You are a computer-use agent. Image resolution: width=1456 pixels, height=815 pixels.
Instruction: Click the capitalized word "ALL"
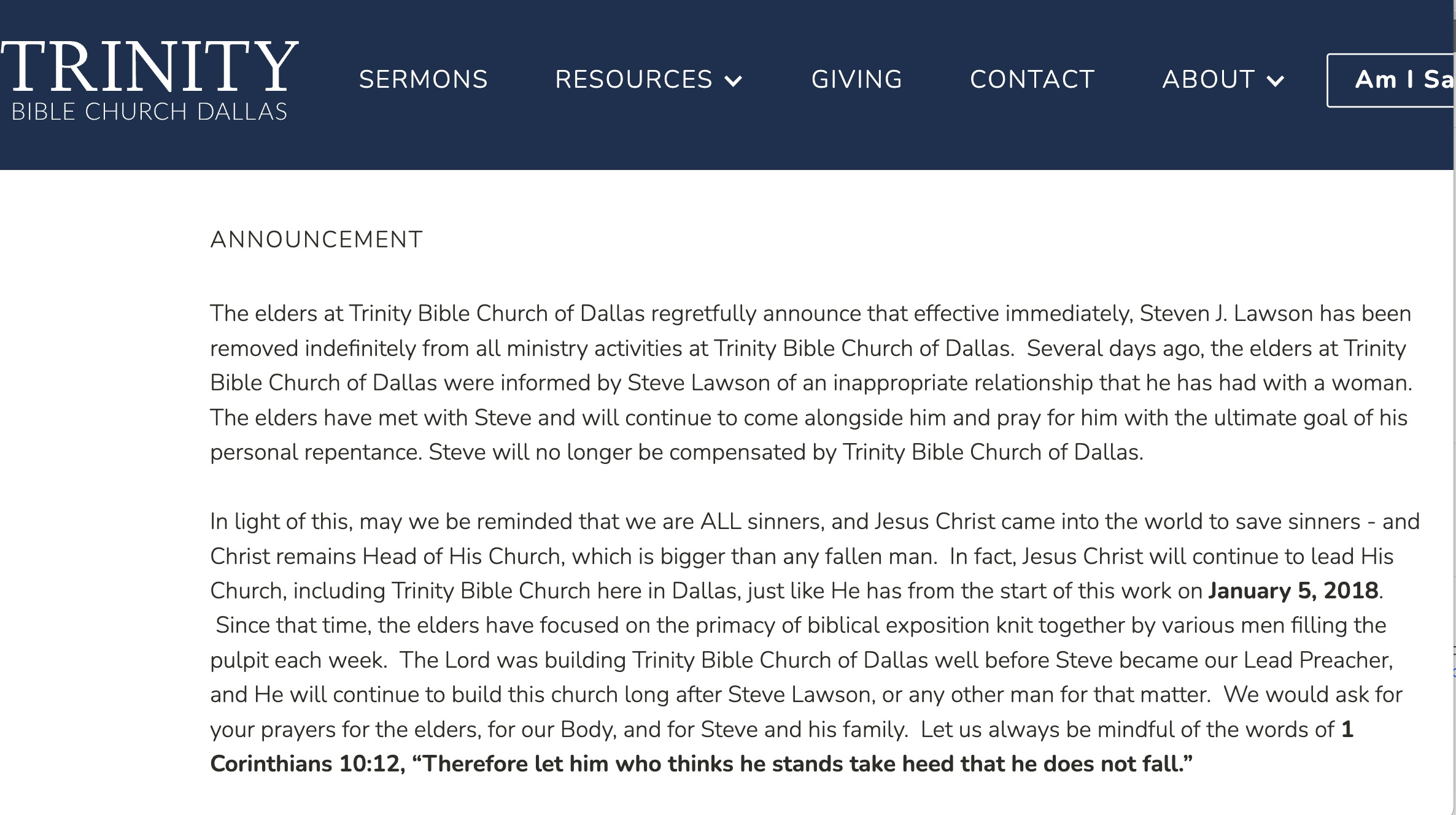click(721, 522)
